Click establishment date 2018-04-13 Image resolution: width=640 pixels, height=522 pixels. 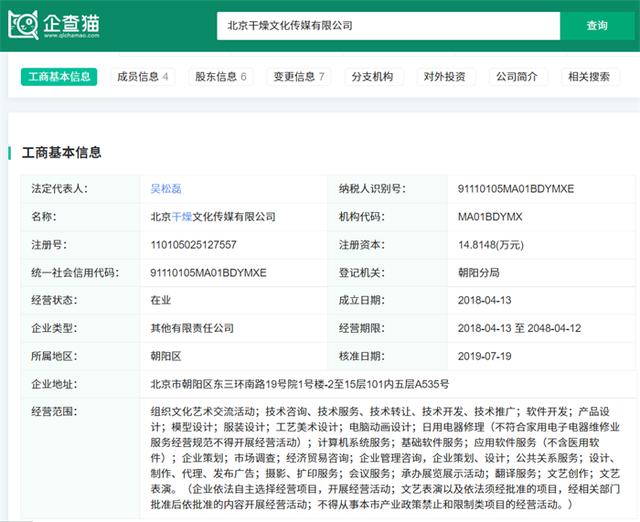pyautogui.click(x=484, y=300)
